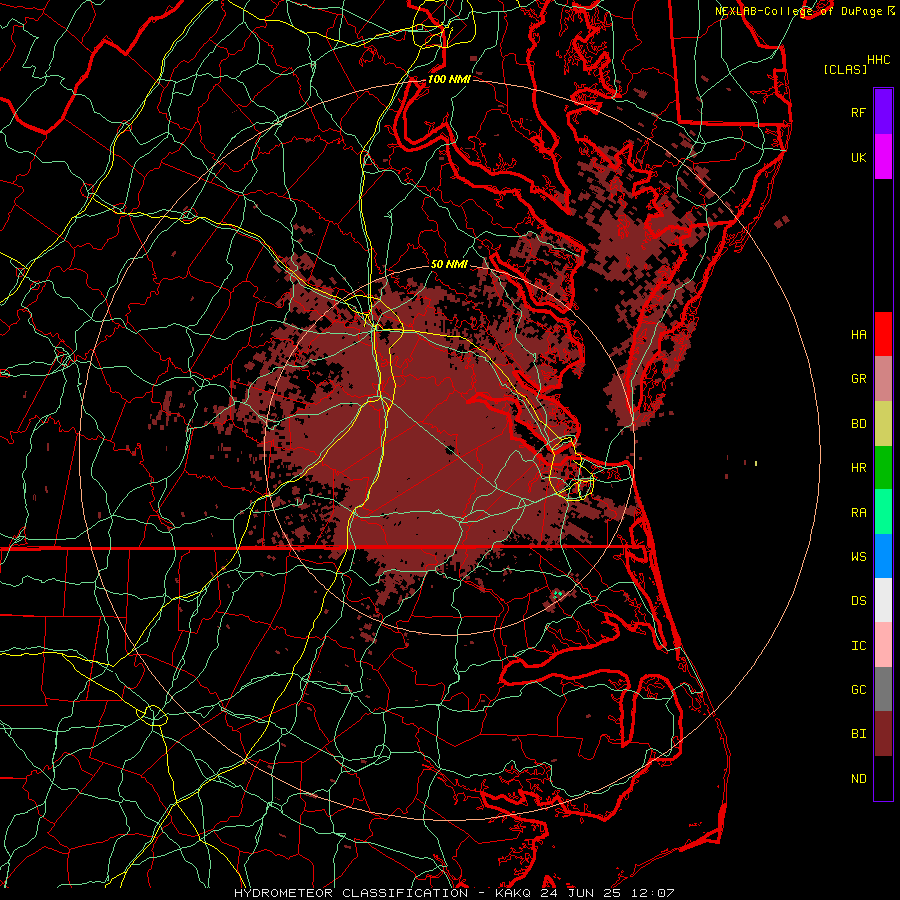Viewport: 900px width, 900px height.
Task: Pick the RA bright green legend swatch
Action: [x=883, y=512]
